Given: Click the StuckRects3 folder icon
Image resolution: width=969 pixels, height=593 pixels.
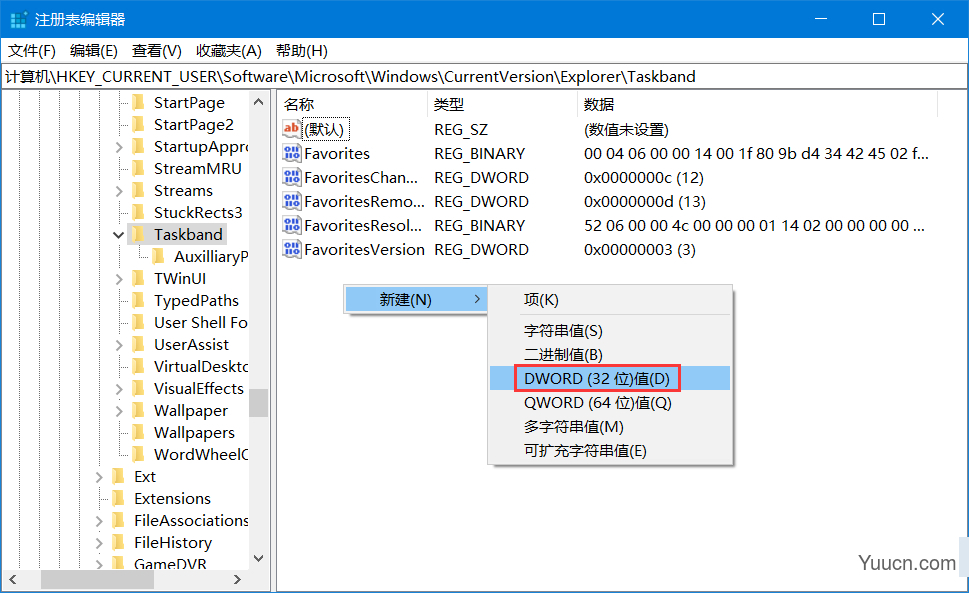Looking at the screenshot, I should (138, 212).
